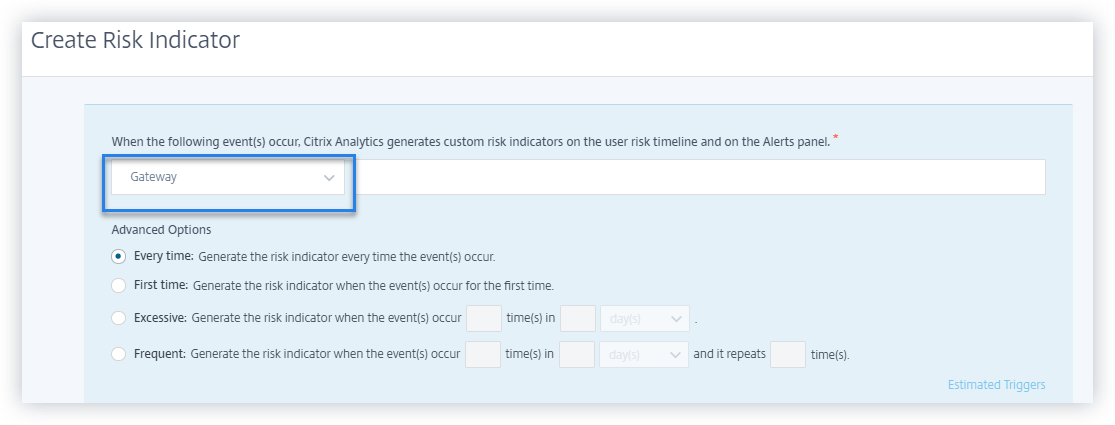
Task: Select the First time radio button
Action: click(x=119, y=285)
